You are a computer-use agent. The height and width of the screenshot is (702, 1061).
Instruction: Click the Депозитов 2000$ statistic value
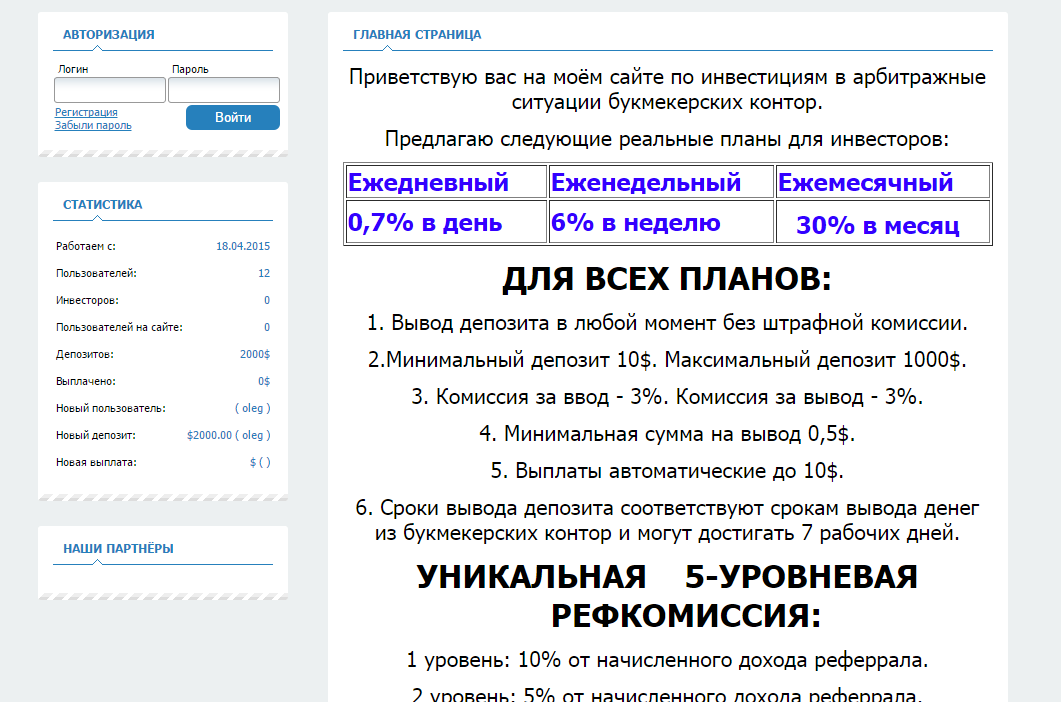(255, 354)
